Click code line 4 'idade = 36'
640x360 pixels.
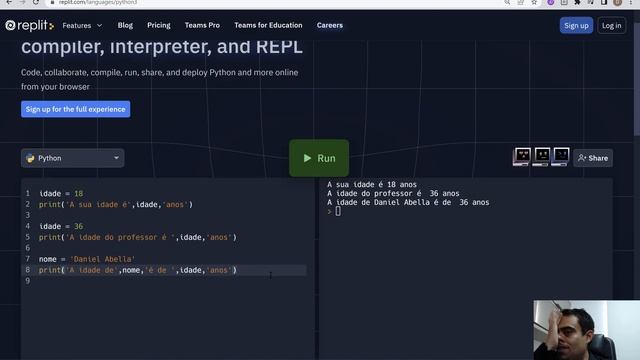coord(61,226)
